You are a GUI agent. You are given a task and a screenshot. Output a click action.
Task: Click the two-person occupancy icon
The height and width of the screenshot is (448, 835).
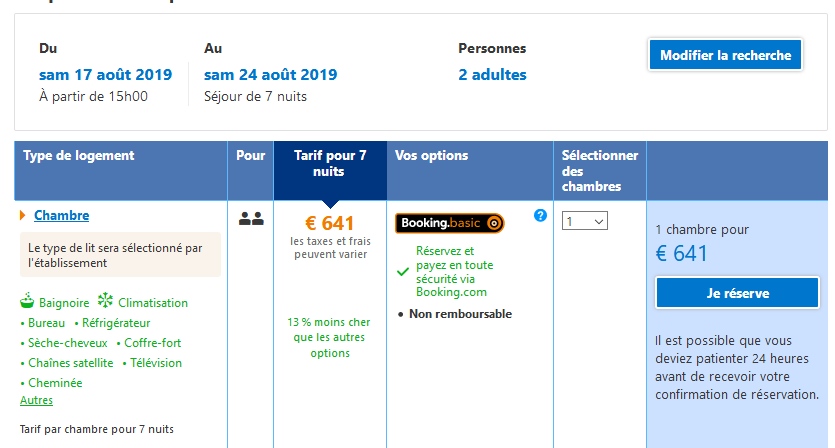pyautogui.click(x=251, y=218)
